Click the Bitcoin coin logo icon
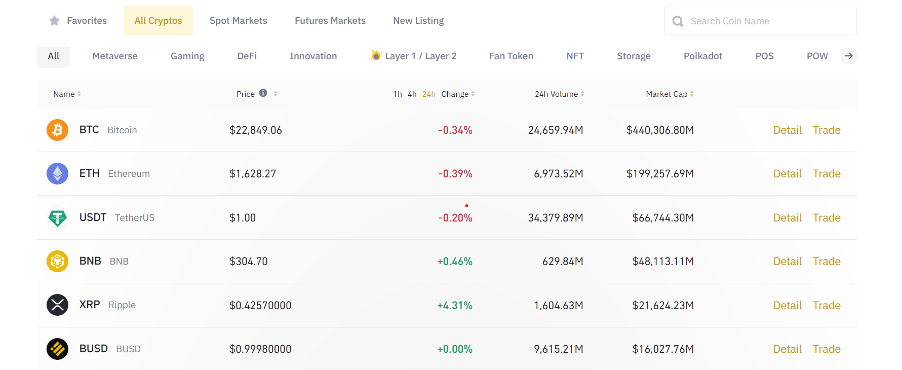The height and width of the screenshot is (370, 902). (x=58, y=130)
